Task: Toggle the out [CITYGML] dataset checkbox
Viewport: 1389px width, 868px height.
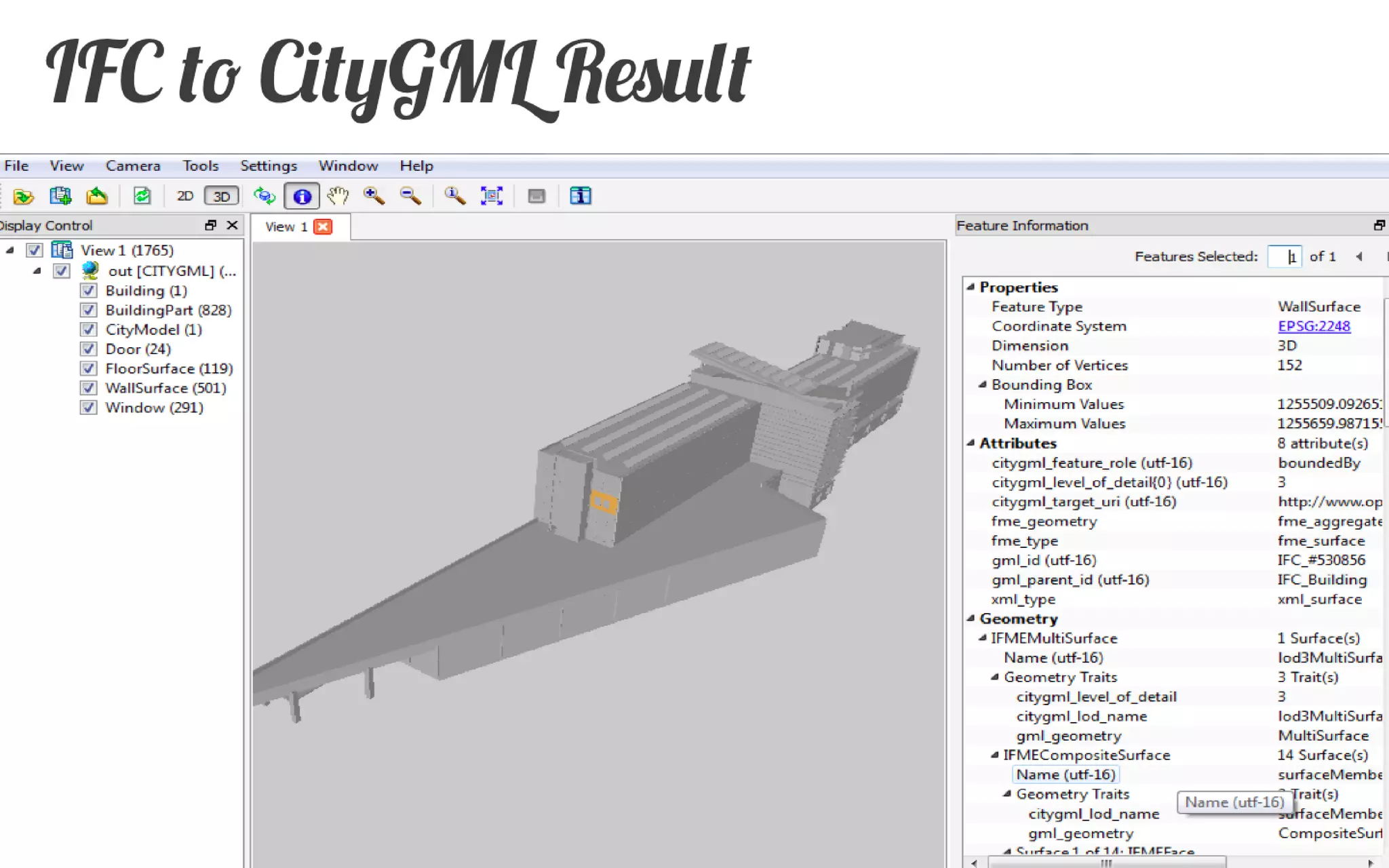Action: tap(62, 271)
